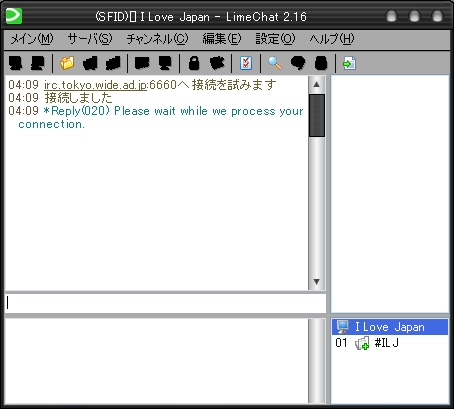Click the magnifying glass search icon
Image resolution: width=454 pixels, height=409 pixels.
[x=275, y=63]
